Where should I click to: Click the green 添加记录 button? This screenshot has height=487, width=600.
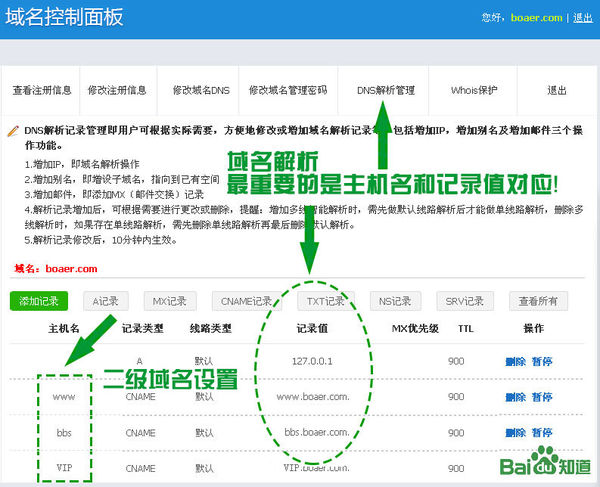point(38,301)
